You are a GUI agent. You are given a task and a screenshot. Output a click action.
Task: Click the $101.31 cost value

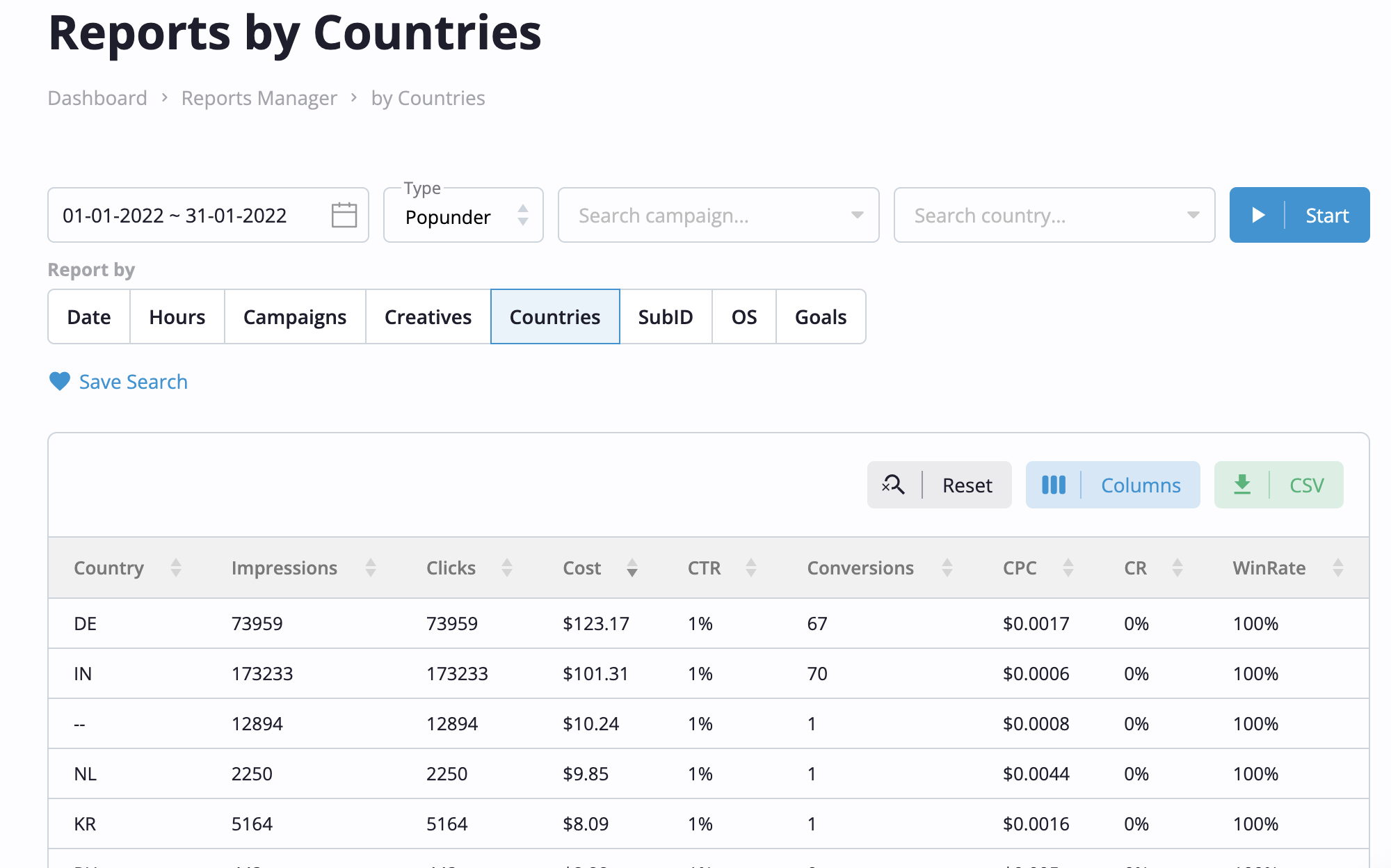click(x=595, y=673)
